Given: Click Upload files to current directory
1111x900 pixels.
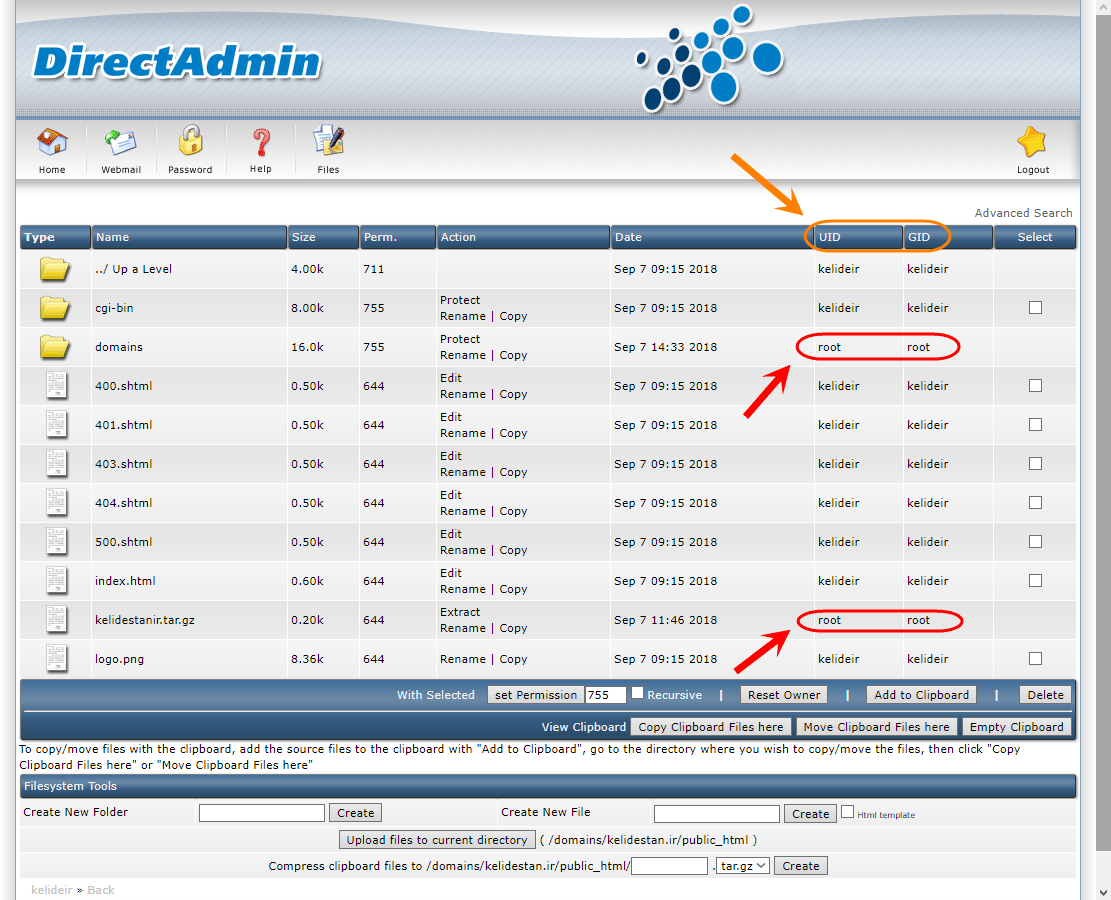Looking at the screenshot, I should click(436, 840).
